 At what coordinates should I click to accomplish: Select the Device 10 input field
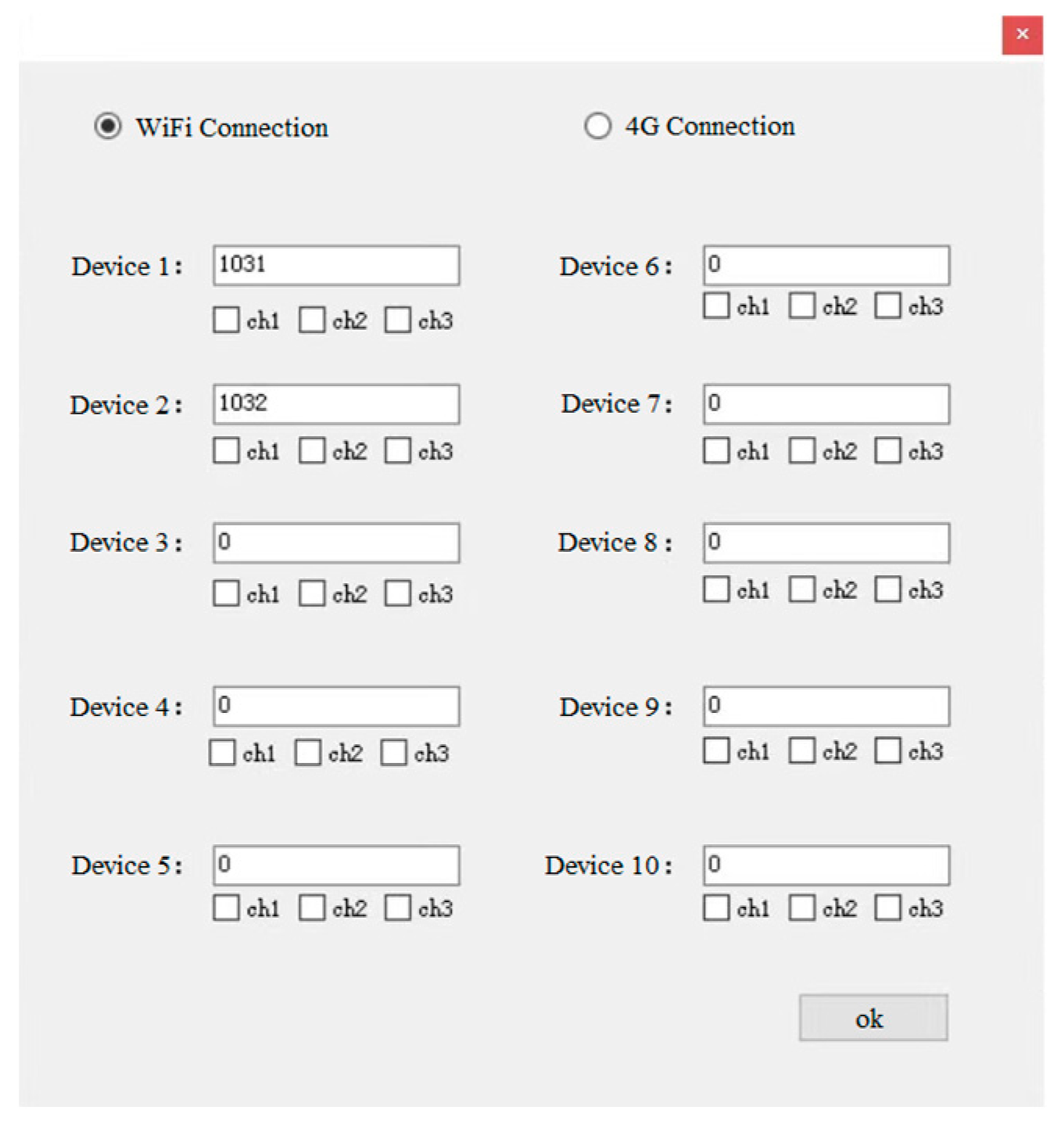tap(826, 865)
